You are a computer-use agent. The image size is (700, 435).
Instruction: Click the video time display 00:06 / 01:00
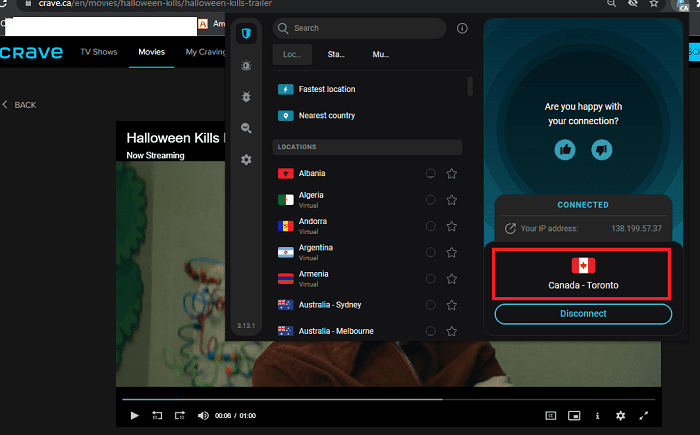tap(235, 415)
